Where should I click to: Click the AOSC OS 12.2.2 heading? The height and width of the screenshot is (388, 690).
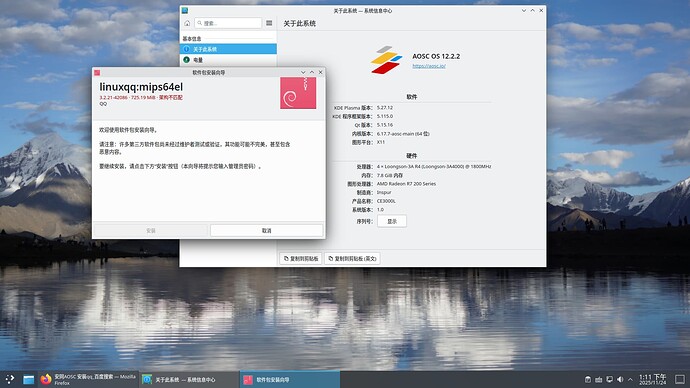coord(436,56)
